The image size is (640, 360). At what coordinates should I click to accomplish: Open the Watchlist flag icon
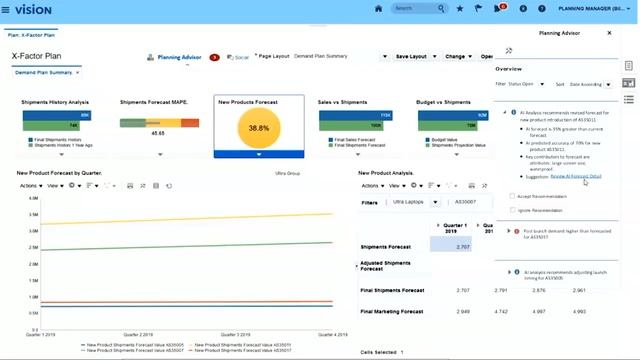tap(478, 9)
